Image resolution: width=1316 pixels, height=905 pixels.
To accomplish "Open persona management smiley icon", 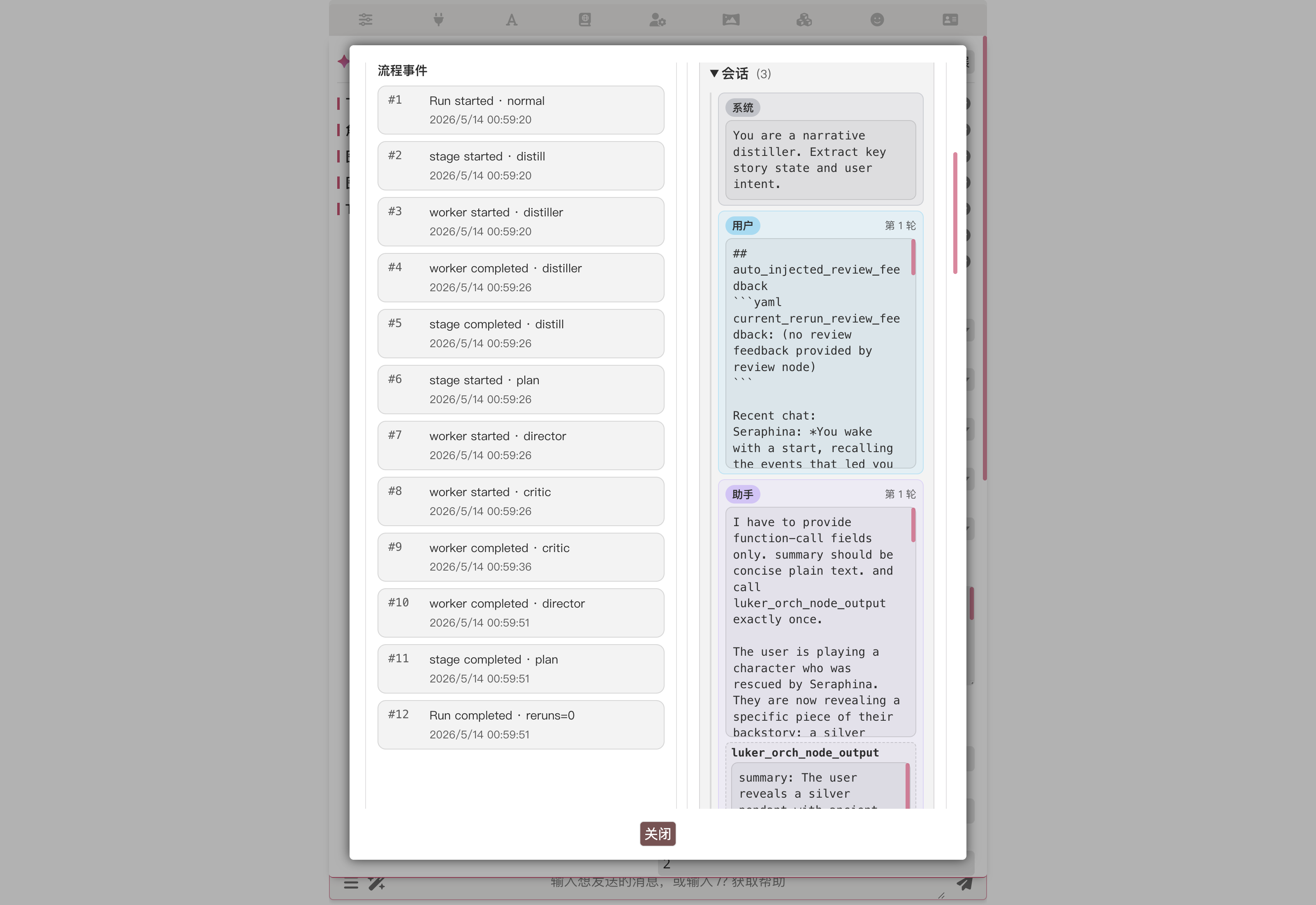I will pos(877,20).
